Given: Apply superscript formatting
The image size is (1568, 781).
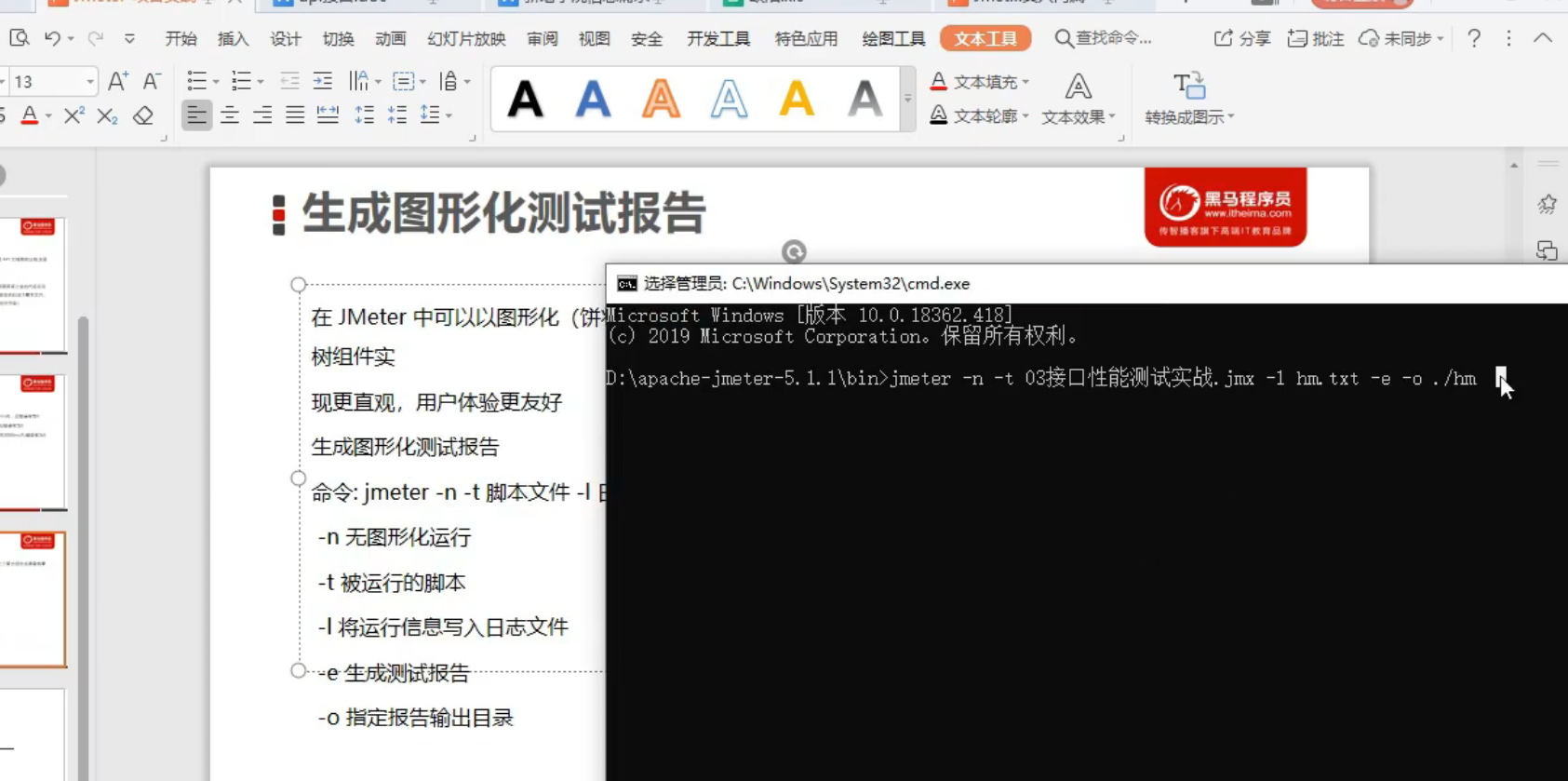Looking at the screenshot, I should click(x=74, y=115).
